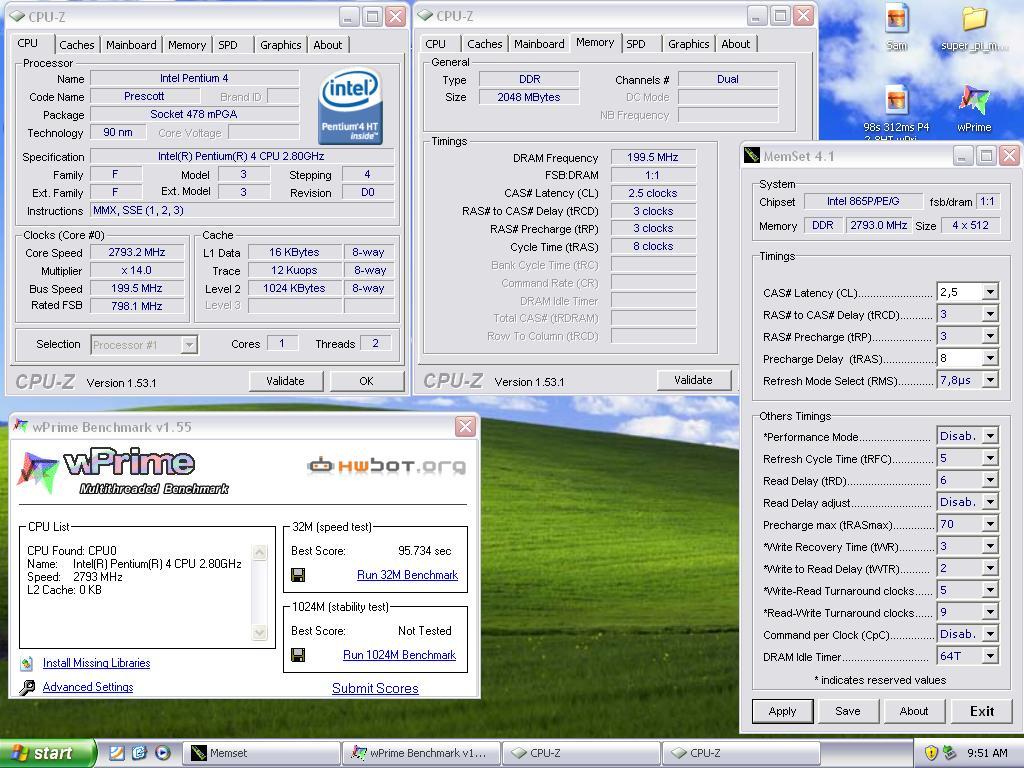This screenshot has width=1024, height=768.
Task: Click the left CPU-Z title bar icon
Action: (x=17, y=16)
